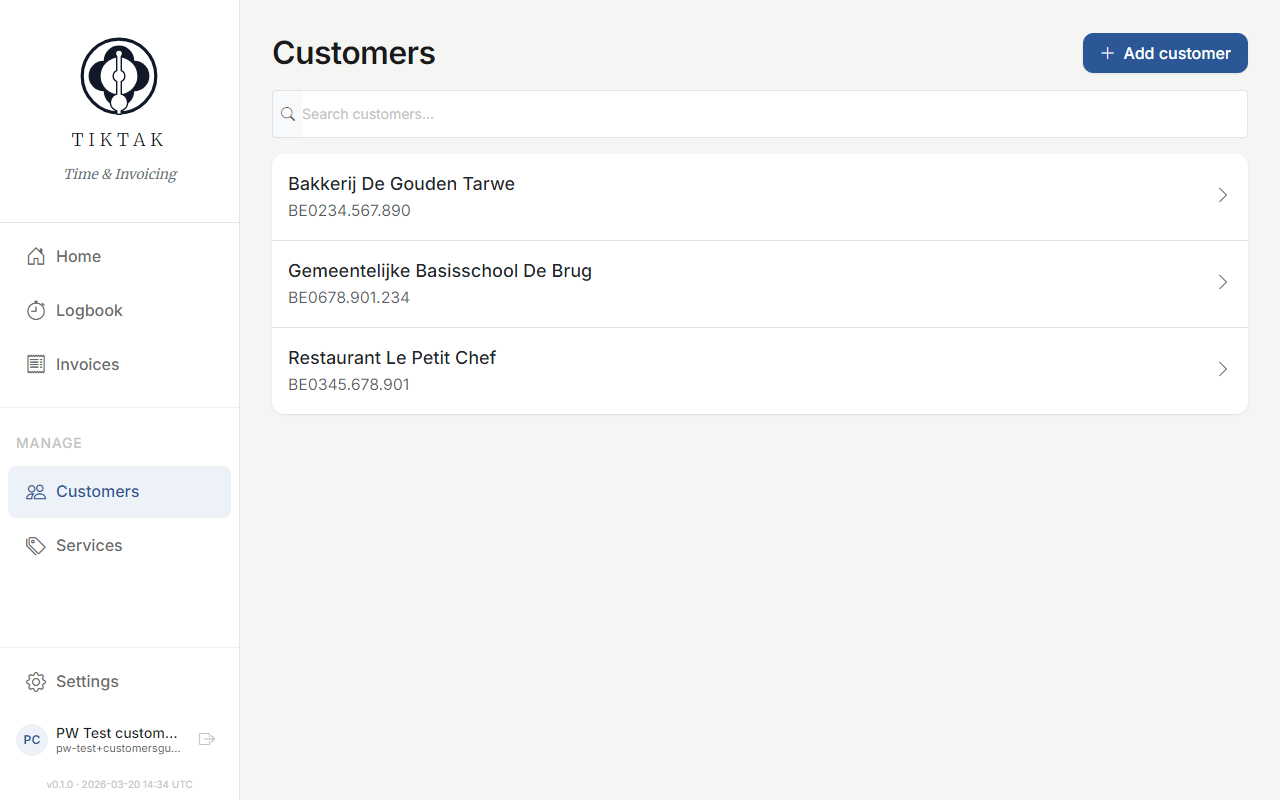Click the Settings gear icon

[x=36, y=681]
